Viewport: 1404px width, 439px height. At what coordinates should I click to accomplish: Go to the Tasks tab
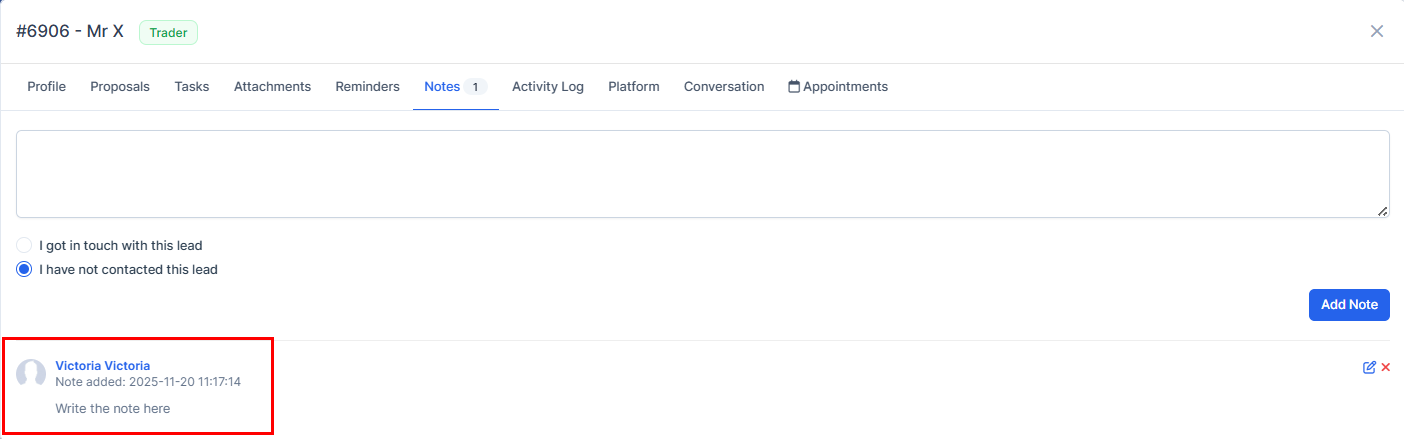pyautogui.click(x=192, y=87)
